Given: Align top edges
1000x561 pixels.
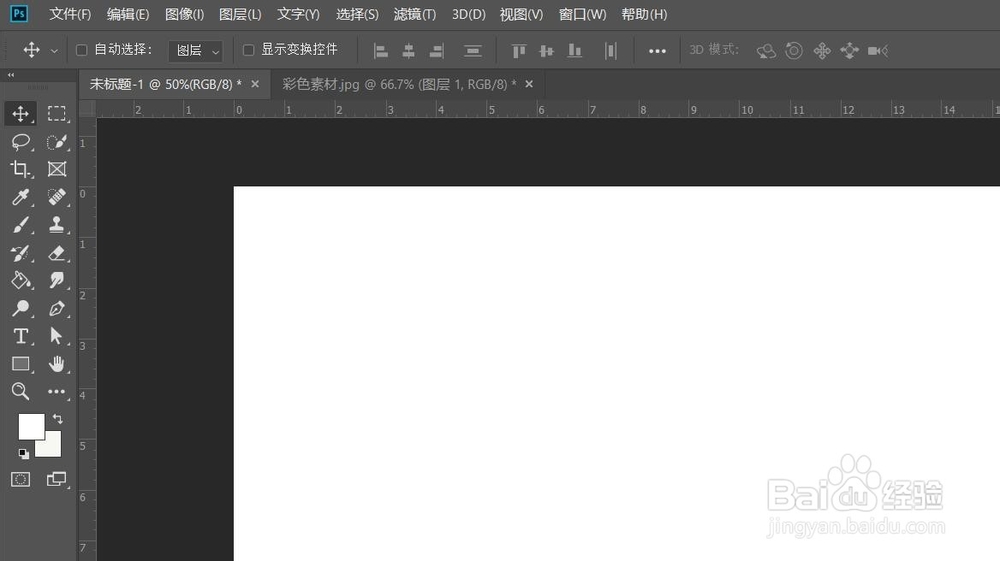Looking at the screenshot, I should click(x=518, y=50).
